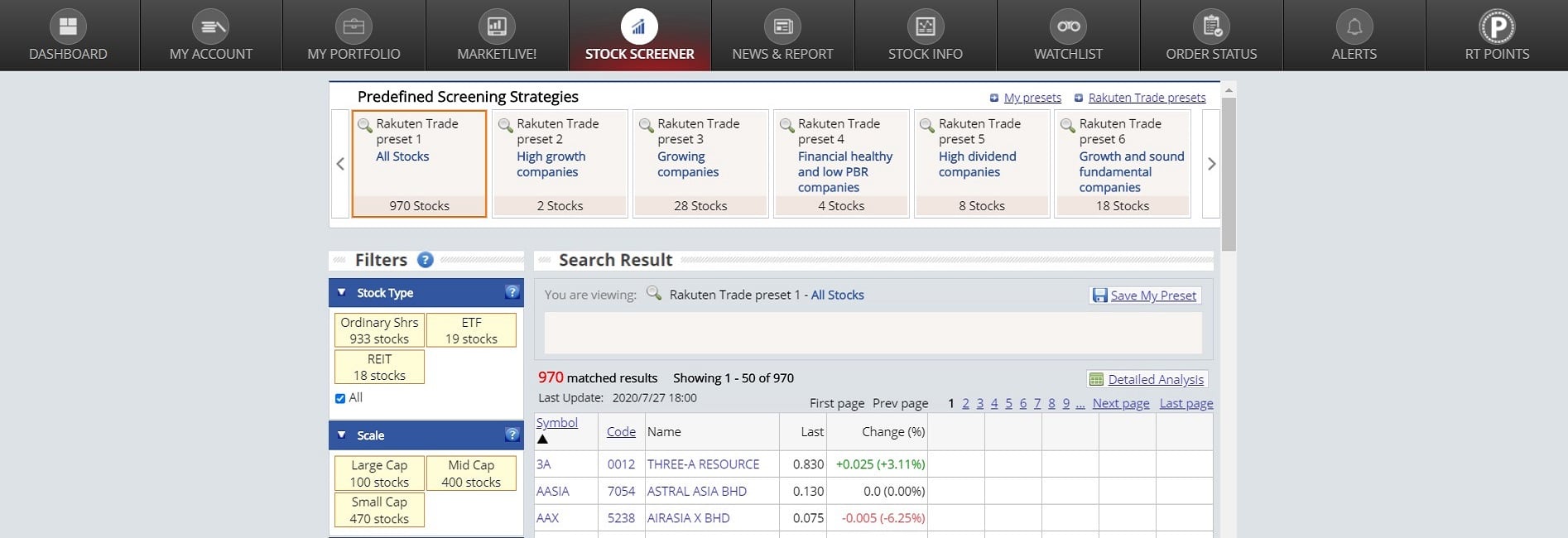
Task: Open the My Portfolio briefcase icon
Action: coord(354,26)
